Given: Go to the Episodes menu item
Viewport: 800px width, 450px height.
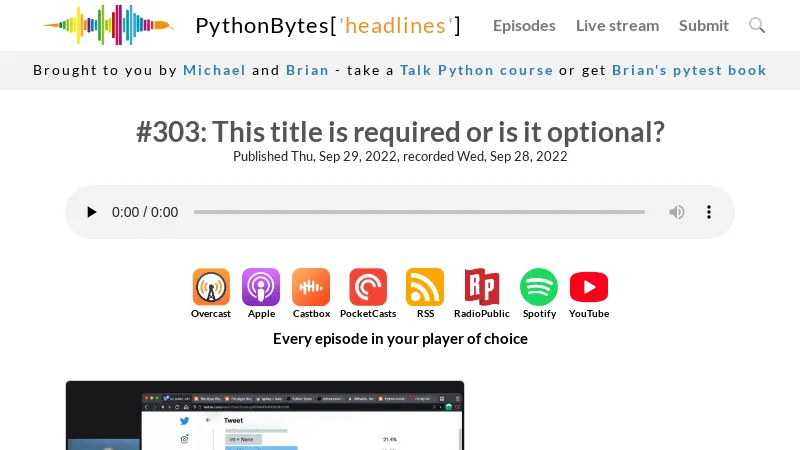Looking at the screenshot, I should (x=524, y=26).
